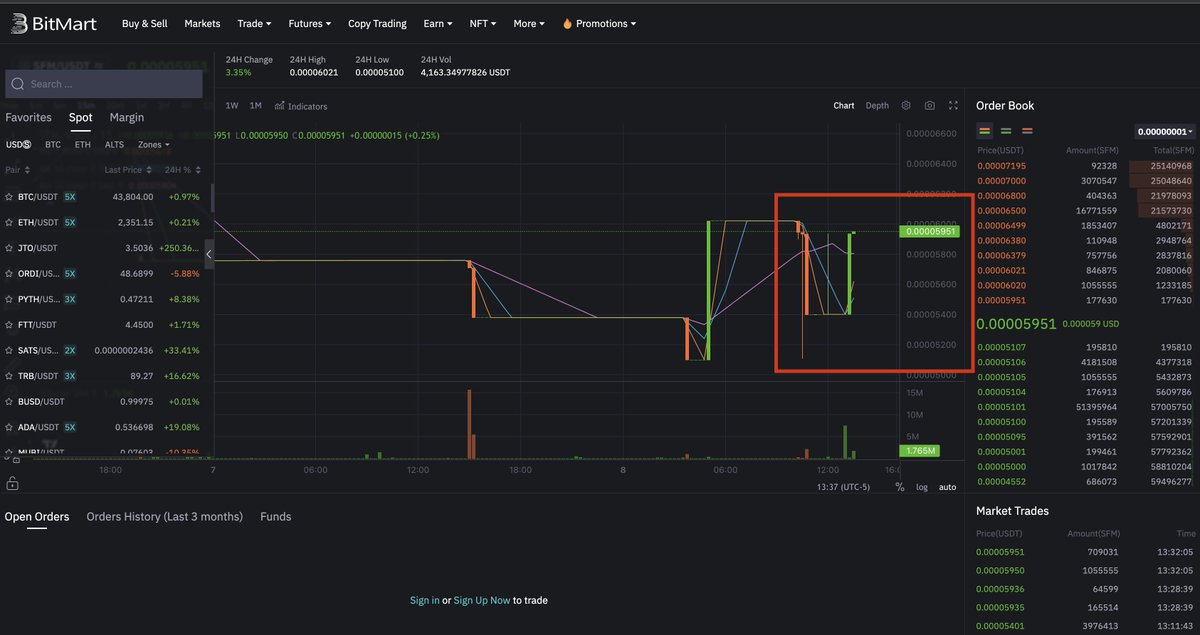
Task: Filter pairs by BTC quote
Action: pyautogui.click(x=53, y=144)
